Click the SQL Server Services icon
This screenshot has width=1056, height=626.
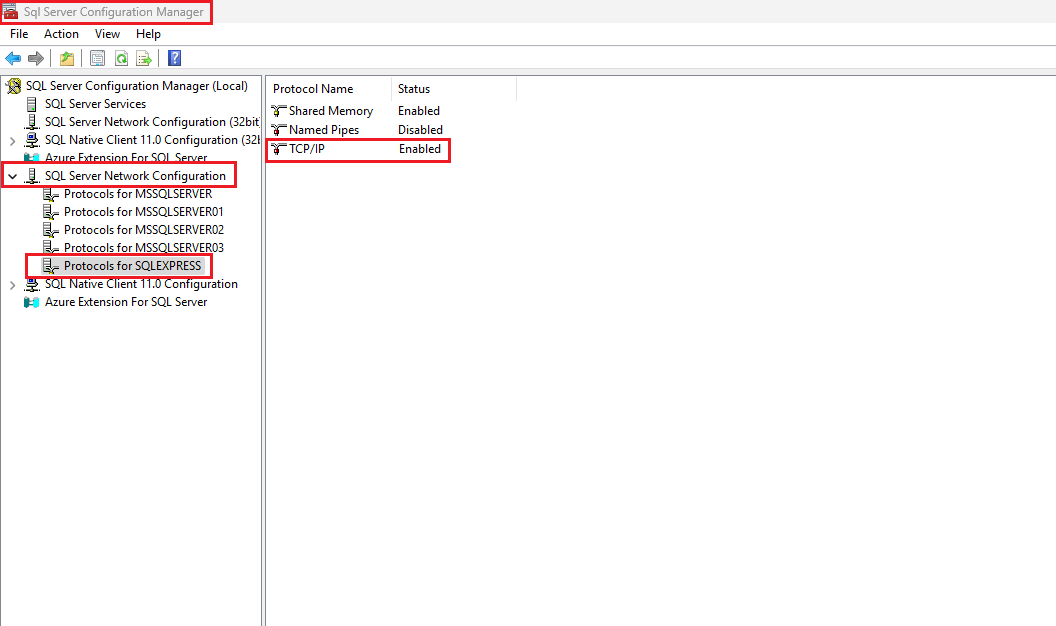(32, 104)
